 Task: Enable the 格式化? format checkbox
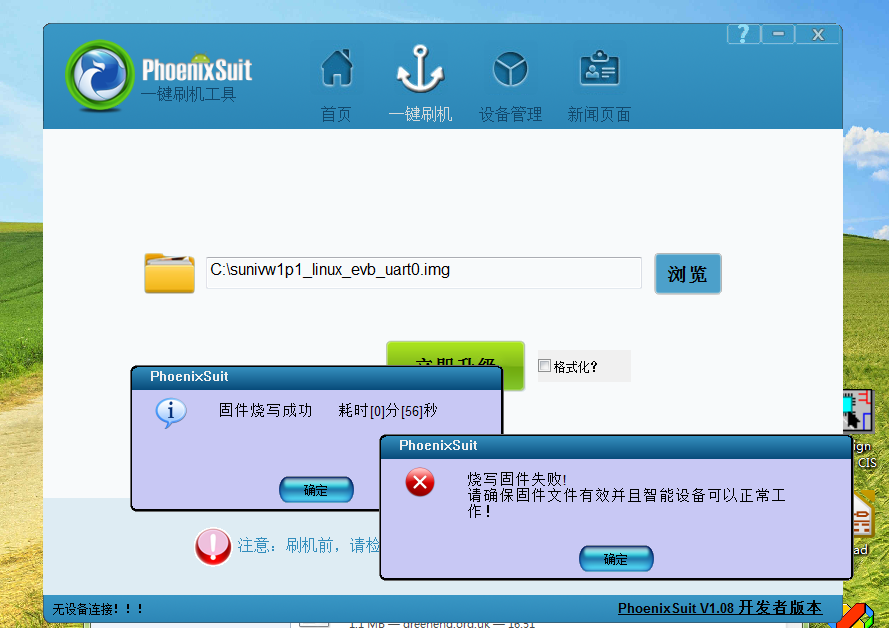coord(544,366)
